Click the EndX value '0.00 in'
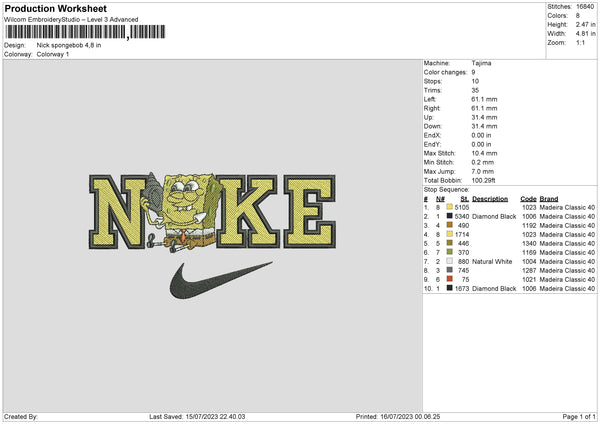Viewport: 600px width, 424px height. click(481, 135)
